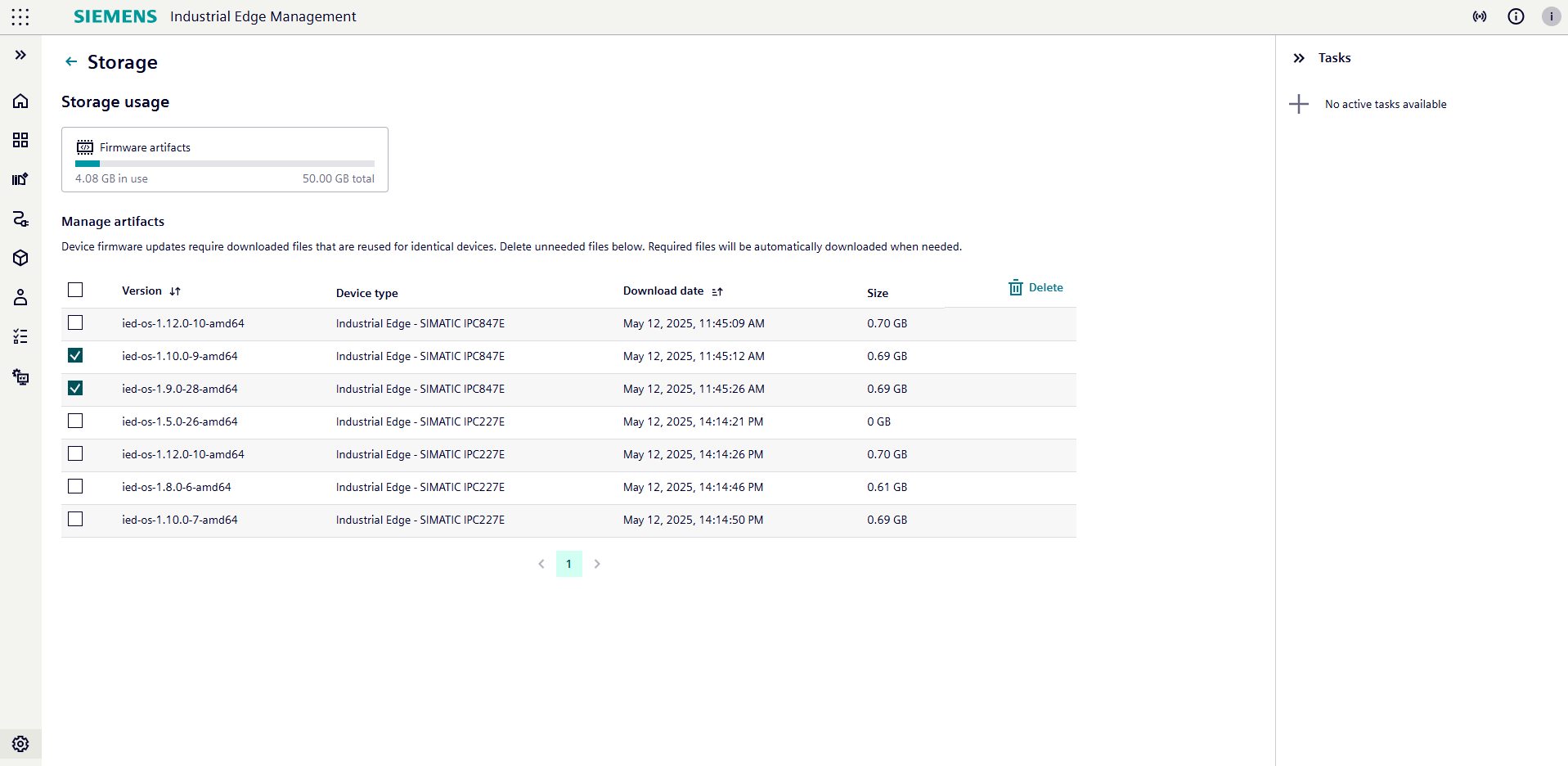Click the Size column header

pos(878,293)
